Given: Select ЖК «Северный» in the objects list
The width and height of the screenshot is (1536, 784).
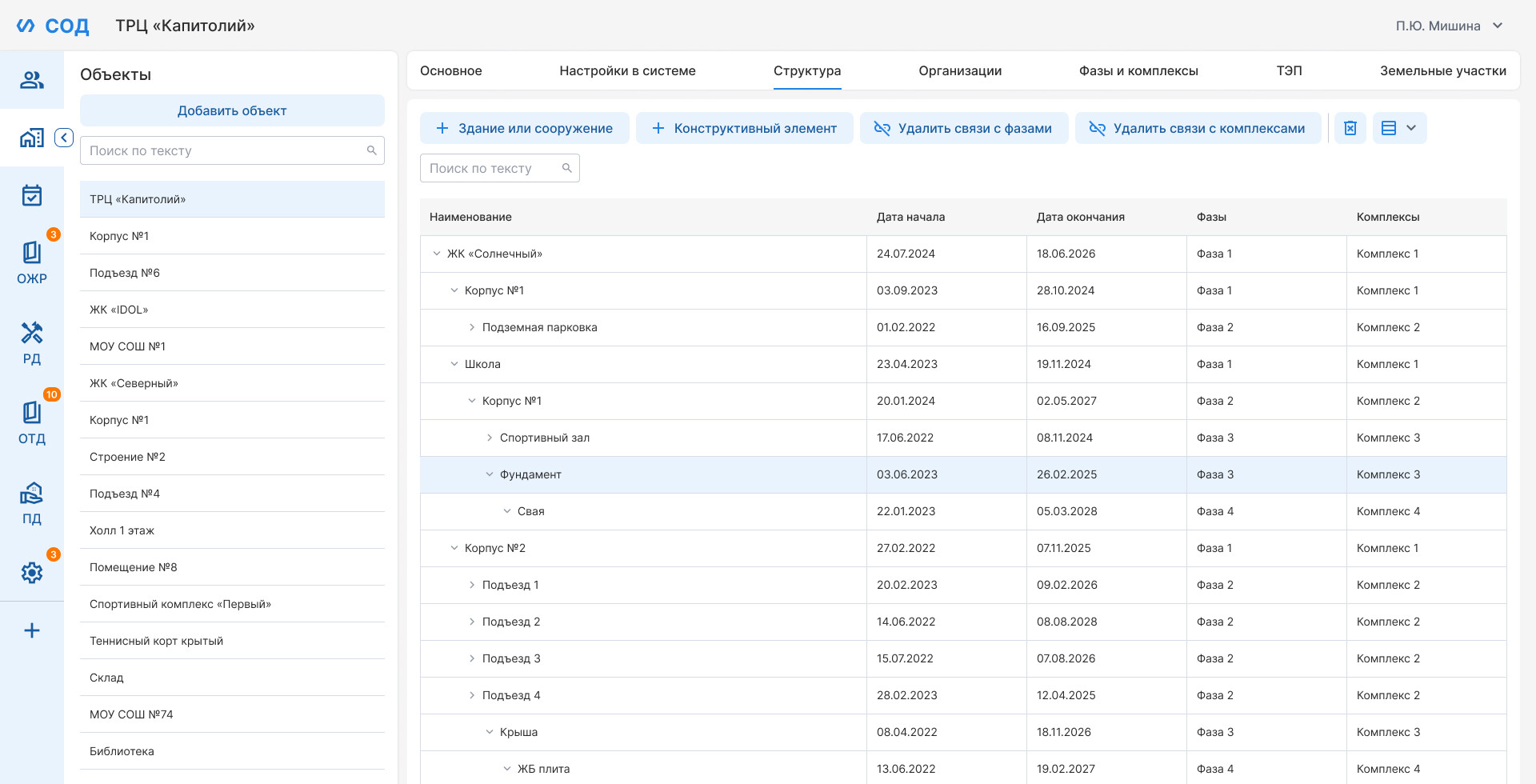Looking at the screenshot, I should coord(232,383).
